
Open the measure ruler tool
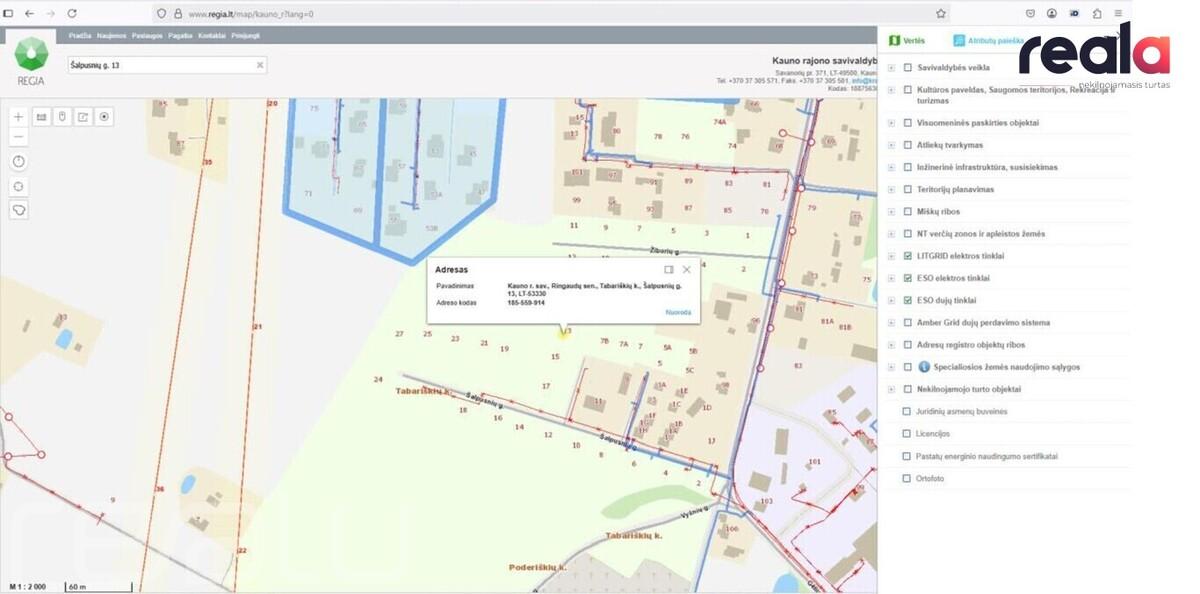click(42, 117)
